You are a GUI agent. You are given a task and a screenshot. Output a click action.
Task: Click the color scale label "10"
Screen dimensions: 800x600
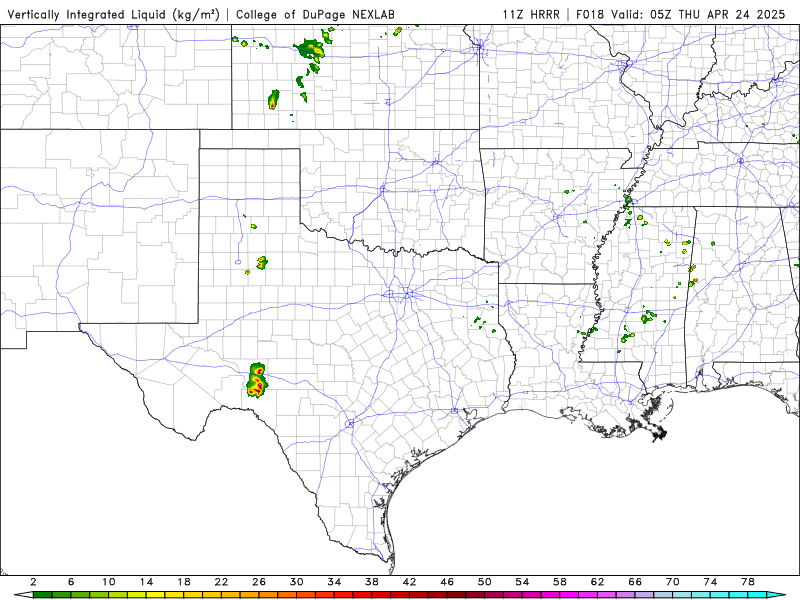(x=109, y=582)
